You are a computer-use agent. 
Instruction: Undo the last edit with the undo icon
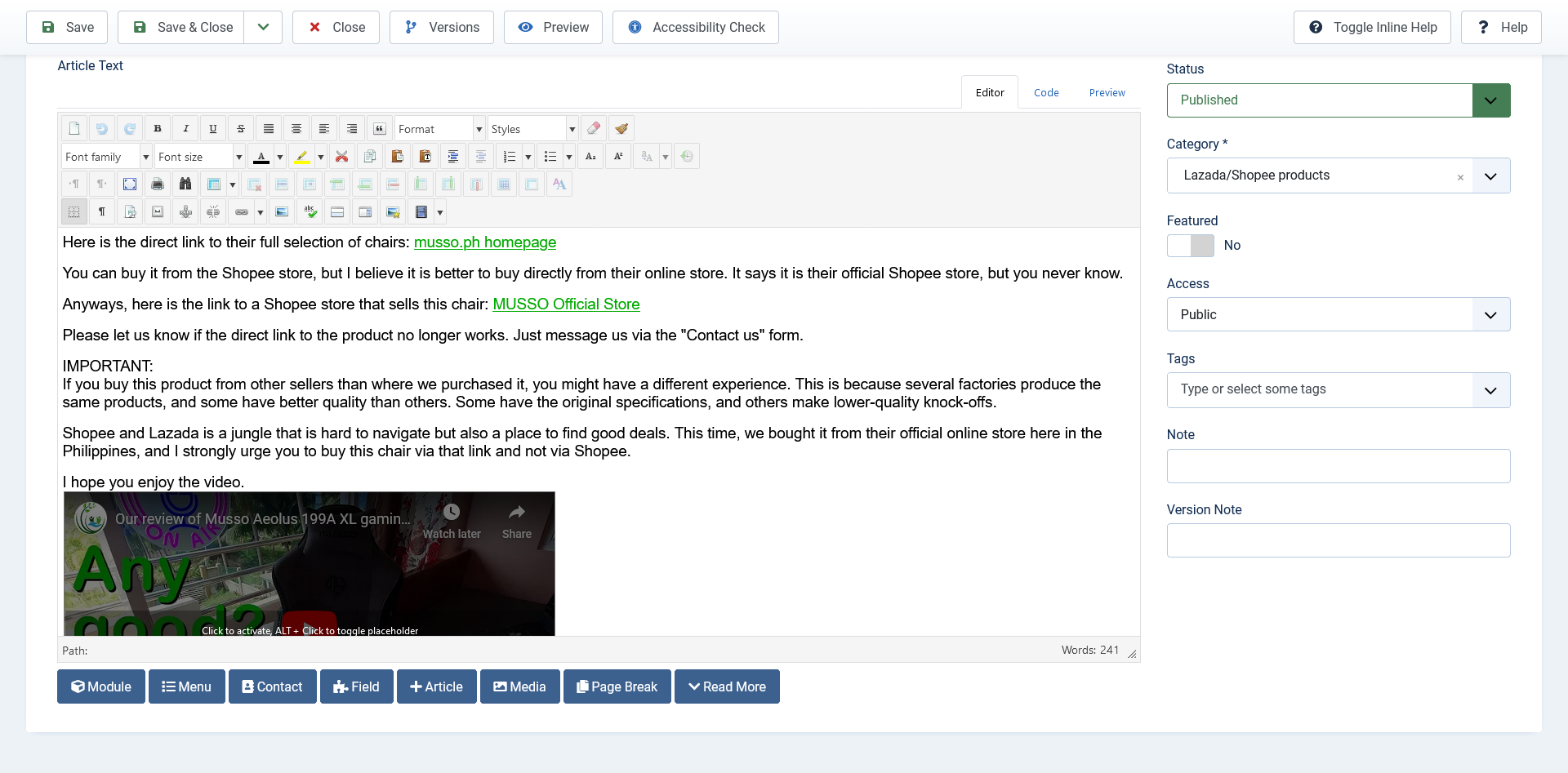coord(102,129)
